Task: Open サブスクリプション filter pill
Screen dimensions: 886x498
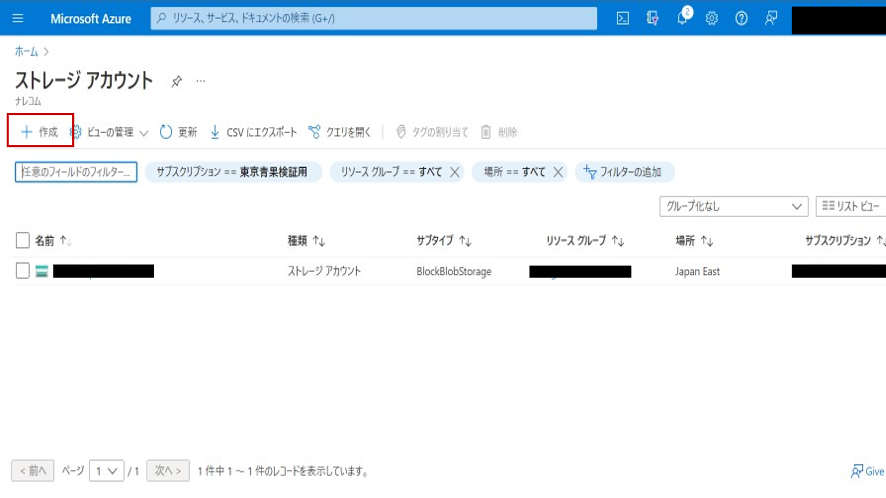Action: pyautogui.click(x=233, y=172)
